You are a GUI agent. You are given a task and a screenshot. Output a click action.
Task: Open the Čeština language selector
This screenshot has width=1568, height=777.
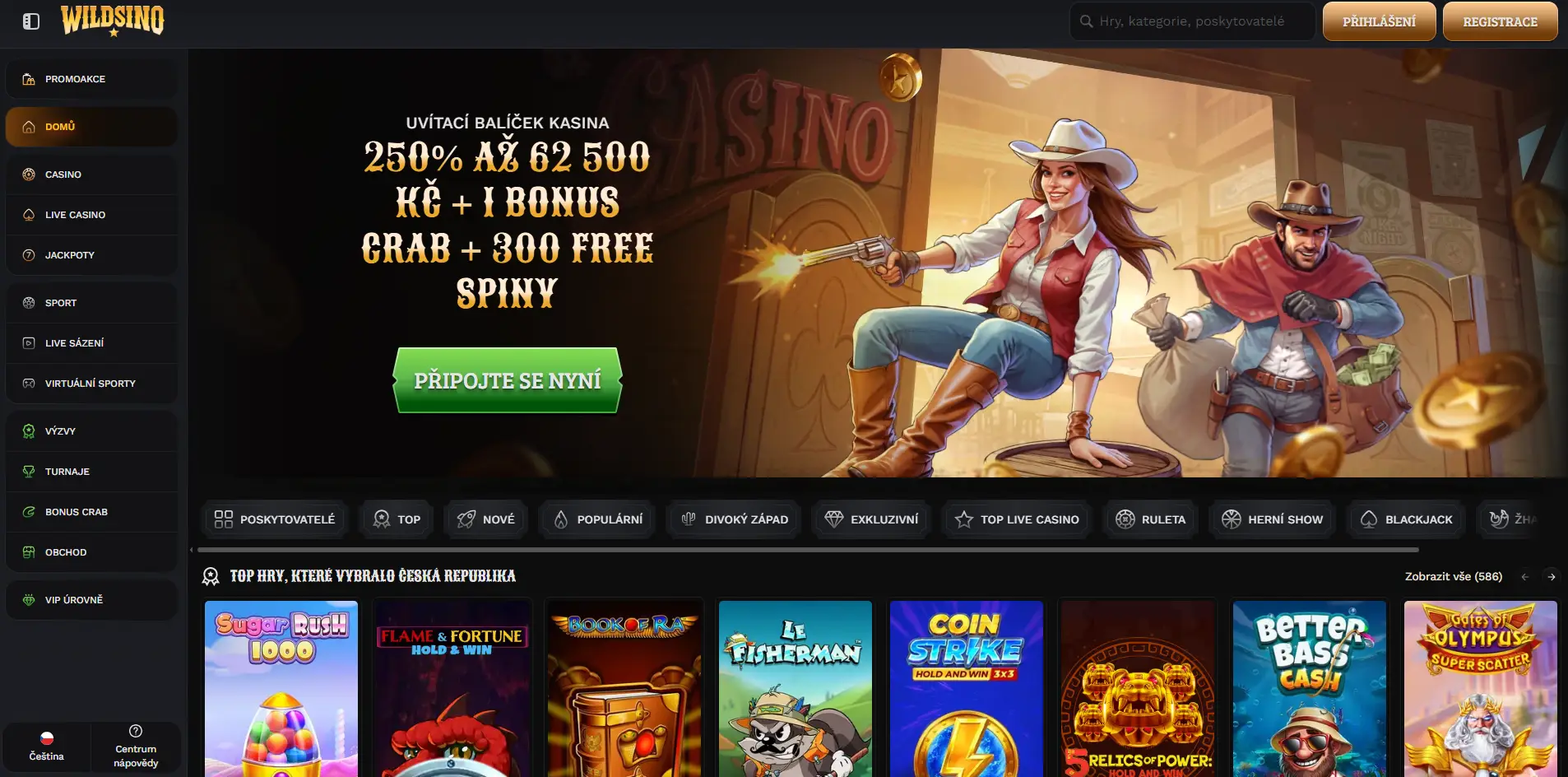point(47,747)
